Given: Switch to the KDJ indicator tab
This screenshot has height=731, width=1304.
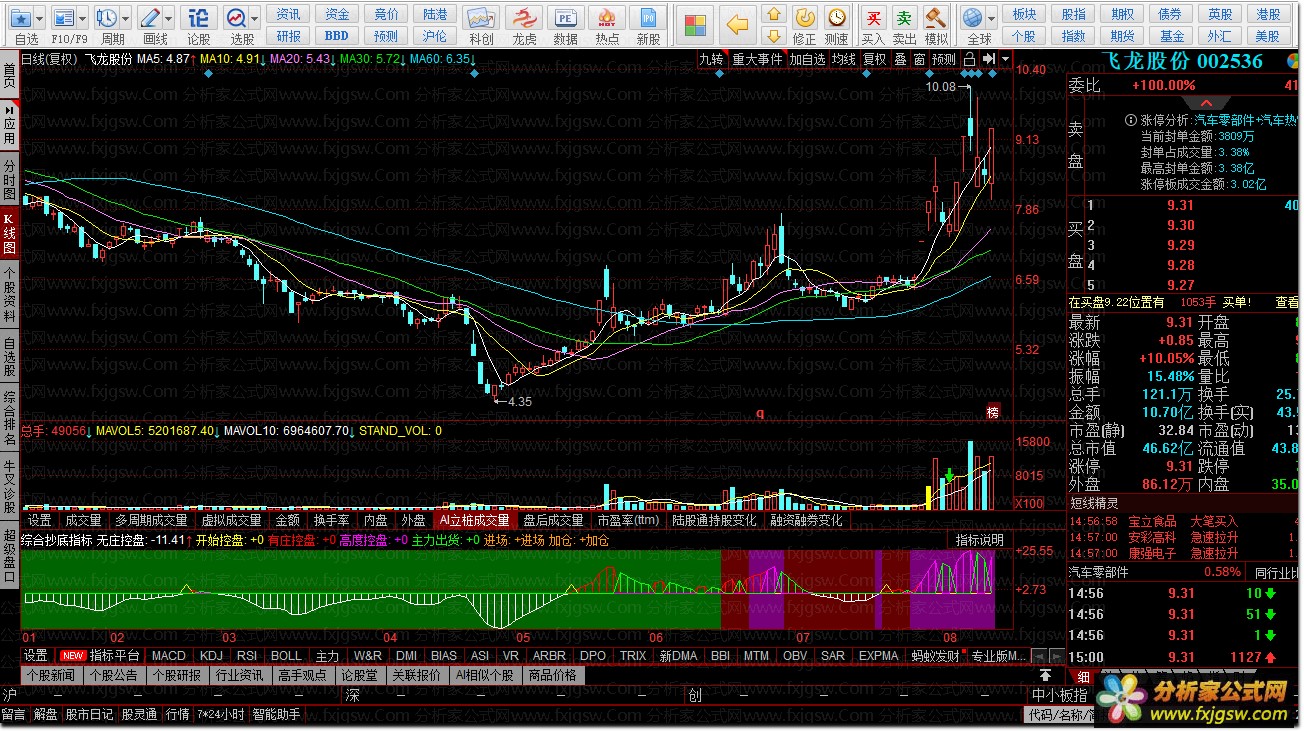Looking at the screenshot, I should (211, 656).
